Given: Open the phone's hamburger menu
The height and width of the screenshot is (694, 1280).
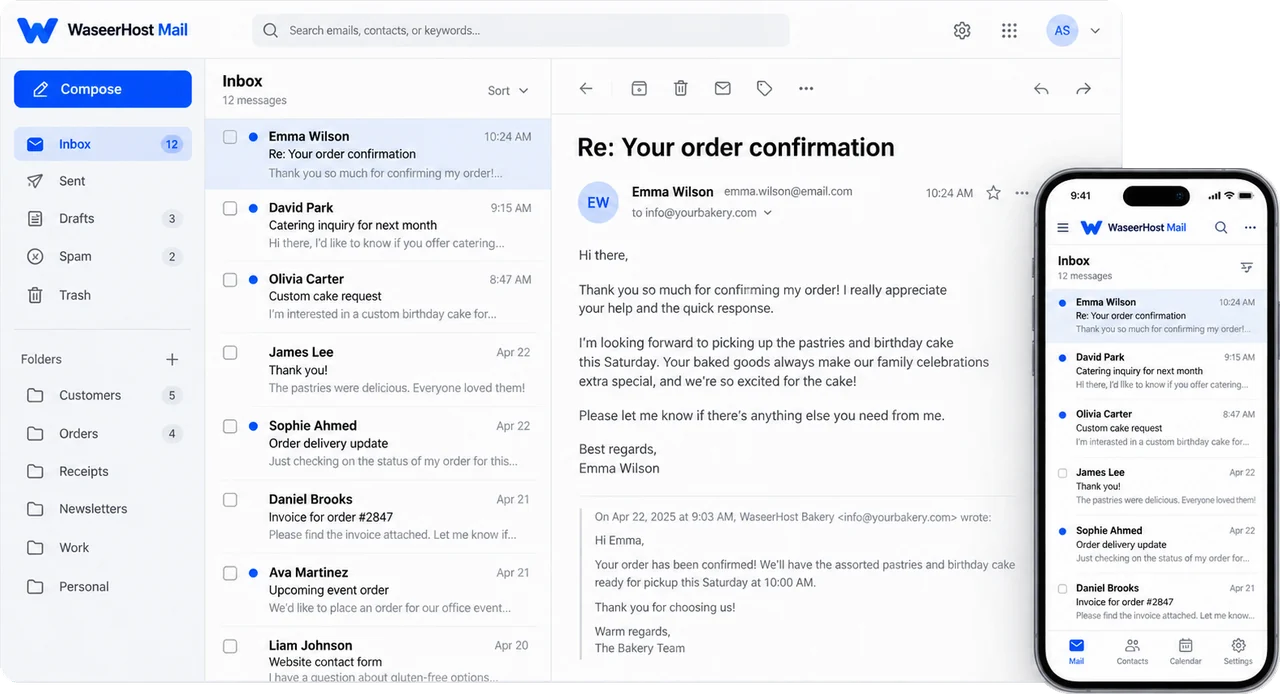Looking at the screenshot, I should coord(1063,228).
